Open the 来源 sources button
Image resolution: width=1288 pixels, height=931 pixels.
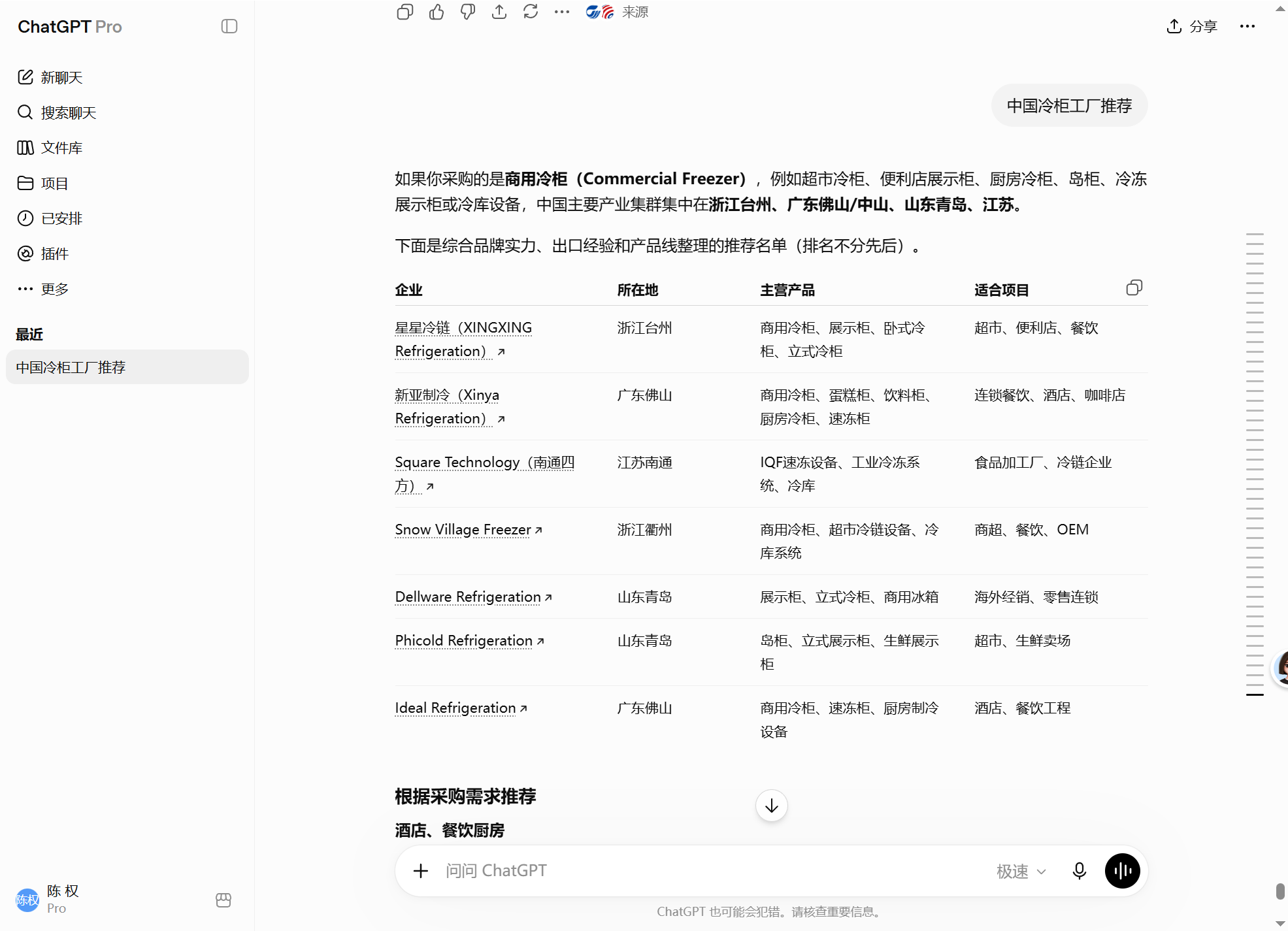[617, 12]
